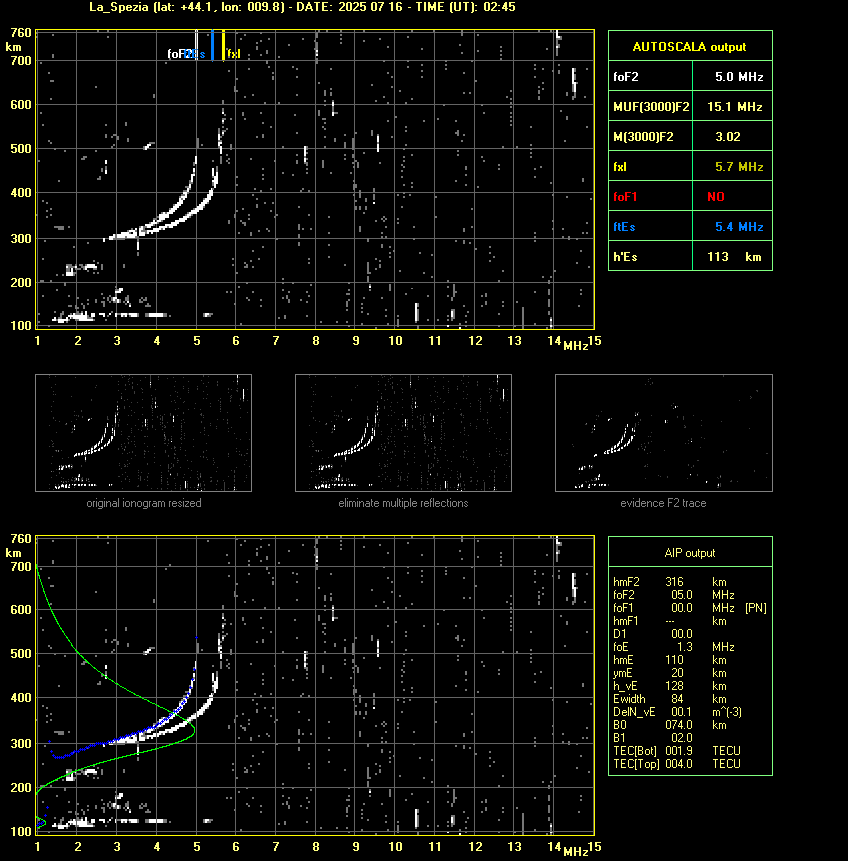Click the green profile curve peak in bottom ionogram

pos(194,732)
